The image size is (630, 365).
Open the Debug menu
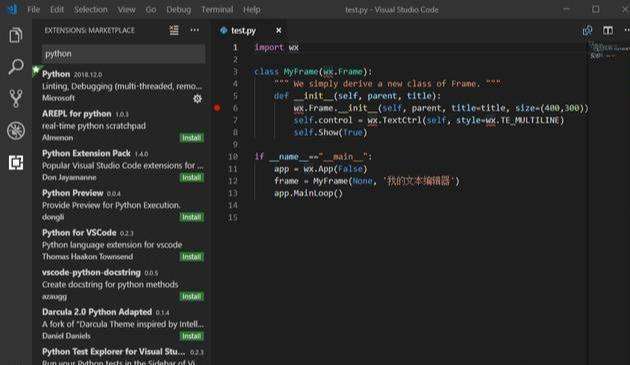178,10
